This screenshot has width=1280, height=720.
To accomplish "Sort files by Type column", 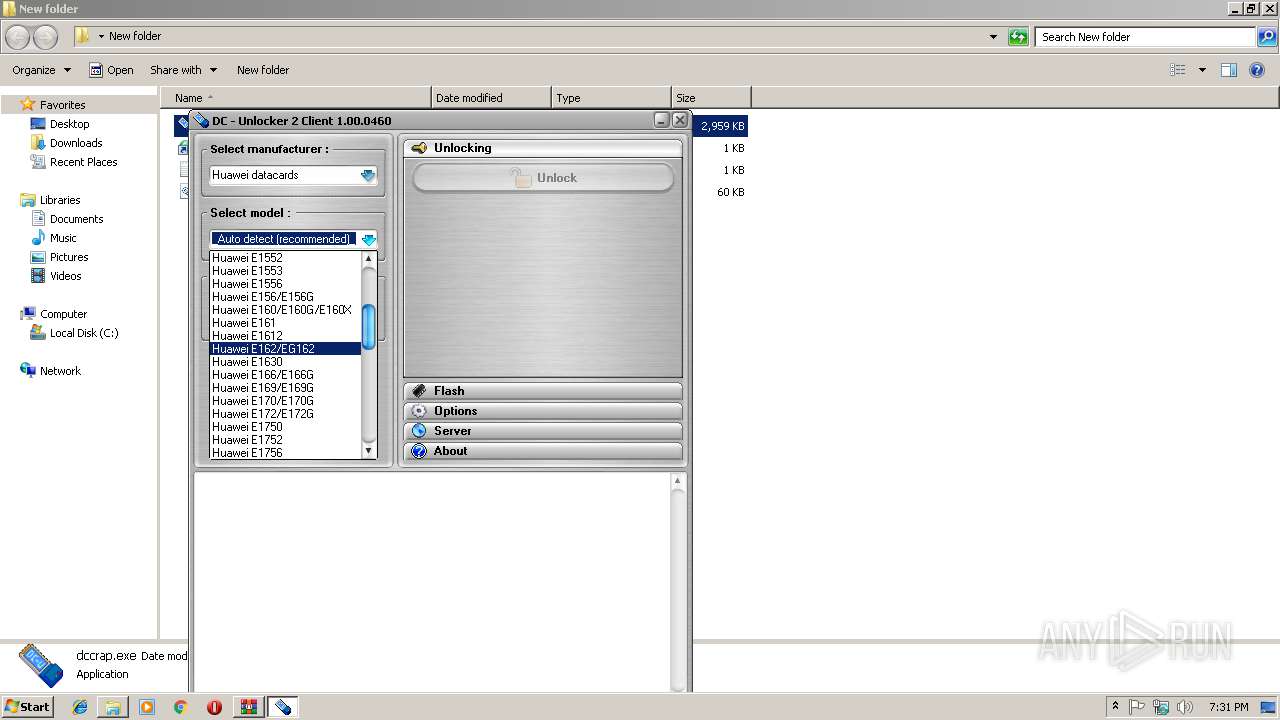I will pos(611,98).
